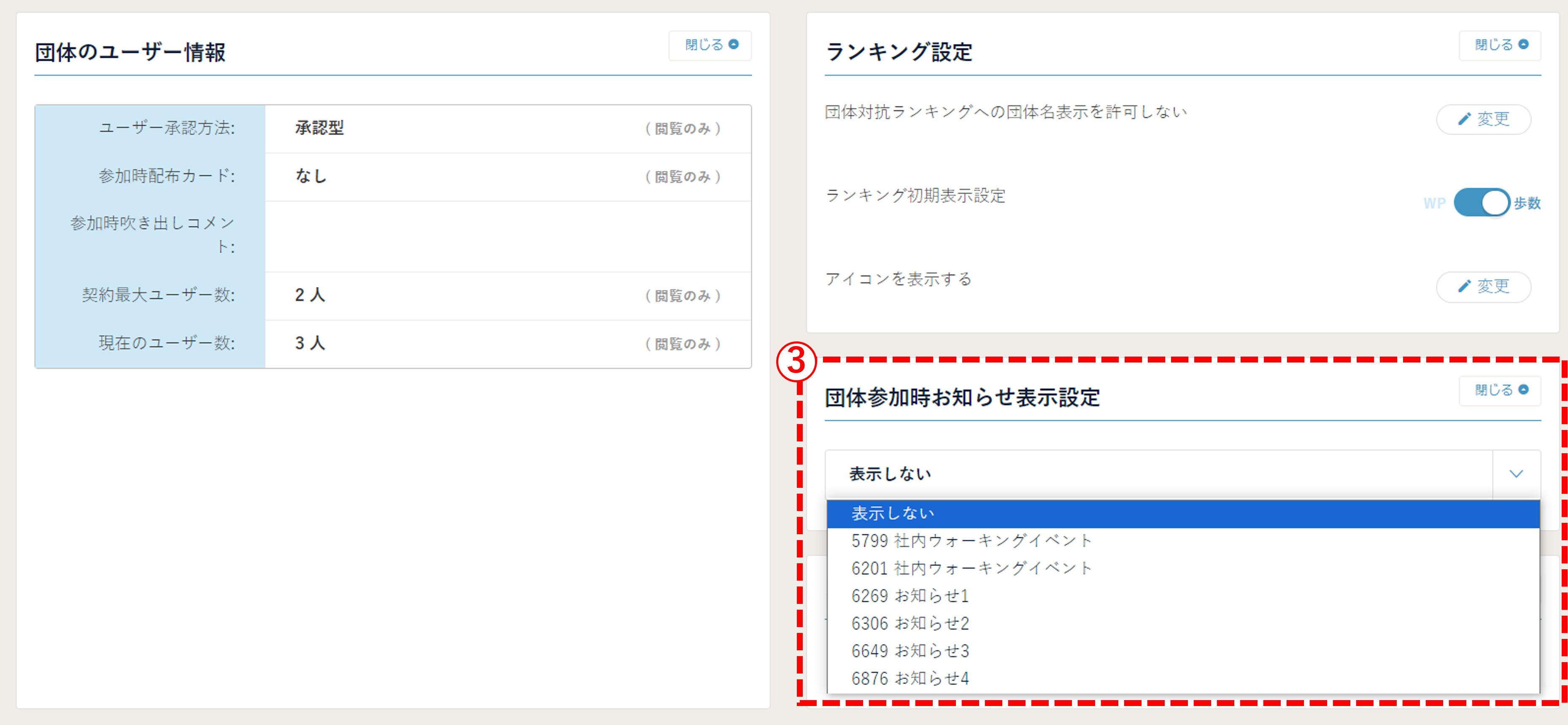Click the dropdown chevron arrow for お知らせ selection

[x=1516, y=473]
